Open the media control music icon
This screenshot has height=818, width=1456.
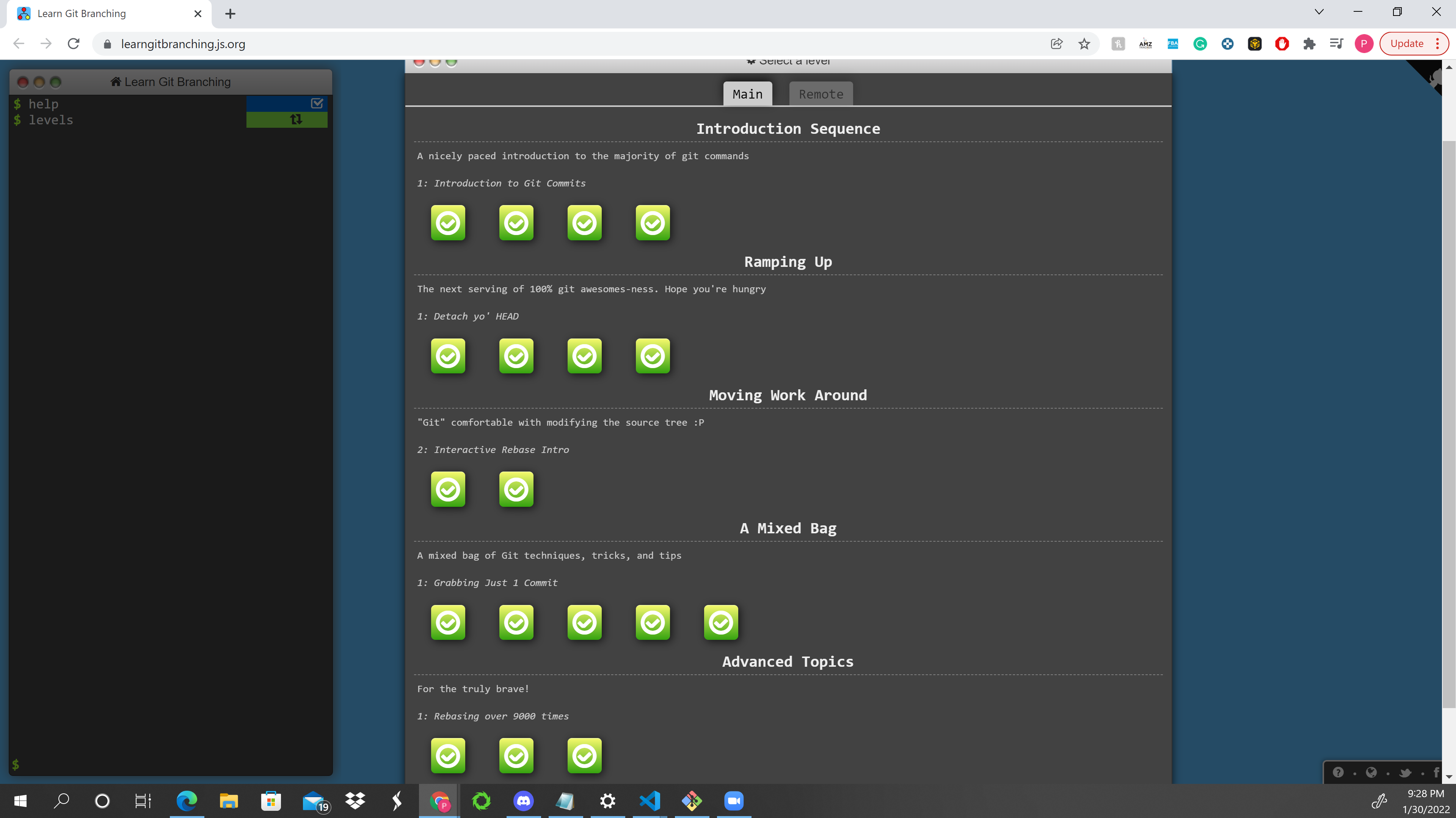tap(1336, 44)
